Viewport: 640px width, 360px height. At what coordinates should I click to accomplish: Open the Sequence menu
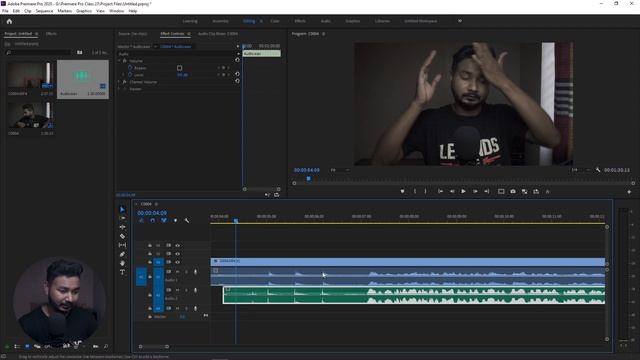click(44, 11)
